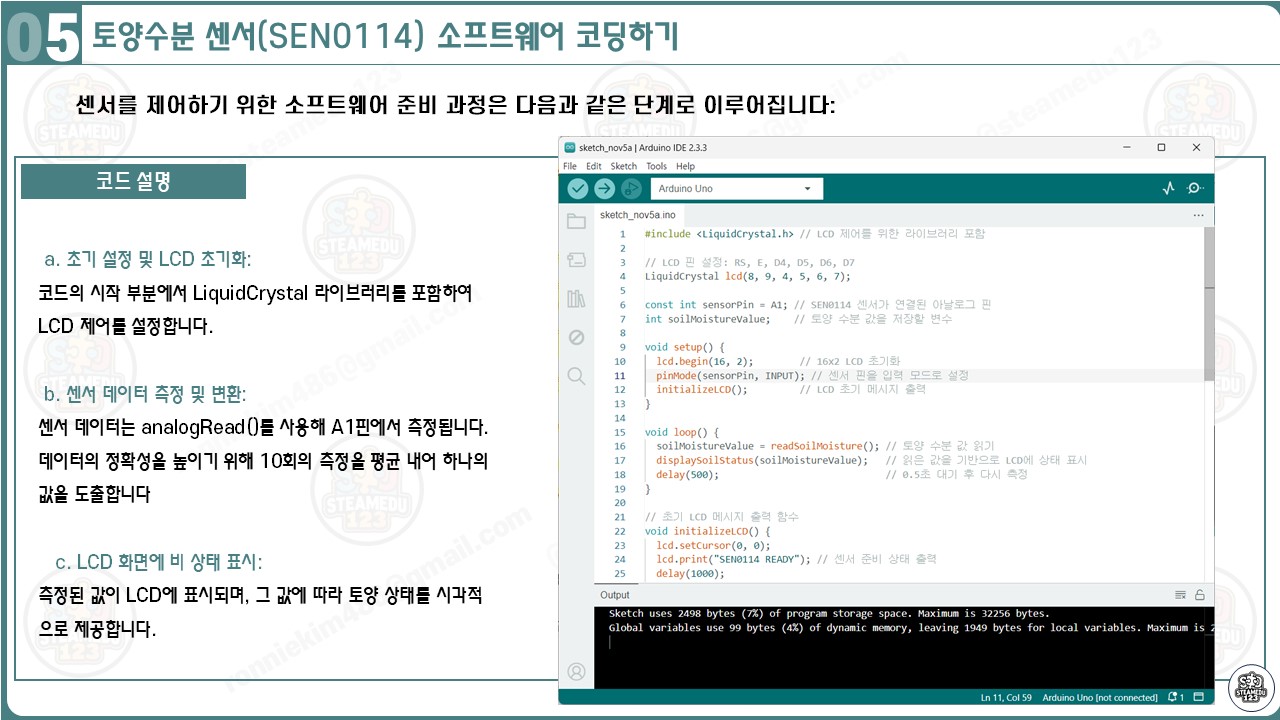Select the sketch_nov5a.ino editor tab

coord(638,215)
